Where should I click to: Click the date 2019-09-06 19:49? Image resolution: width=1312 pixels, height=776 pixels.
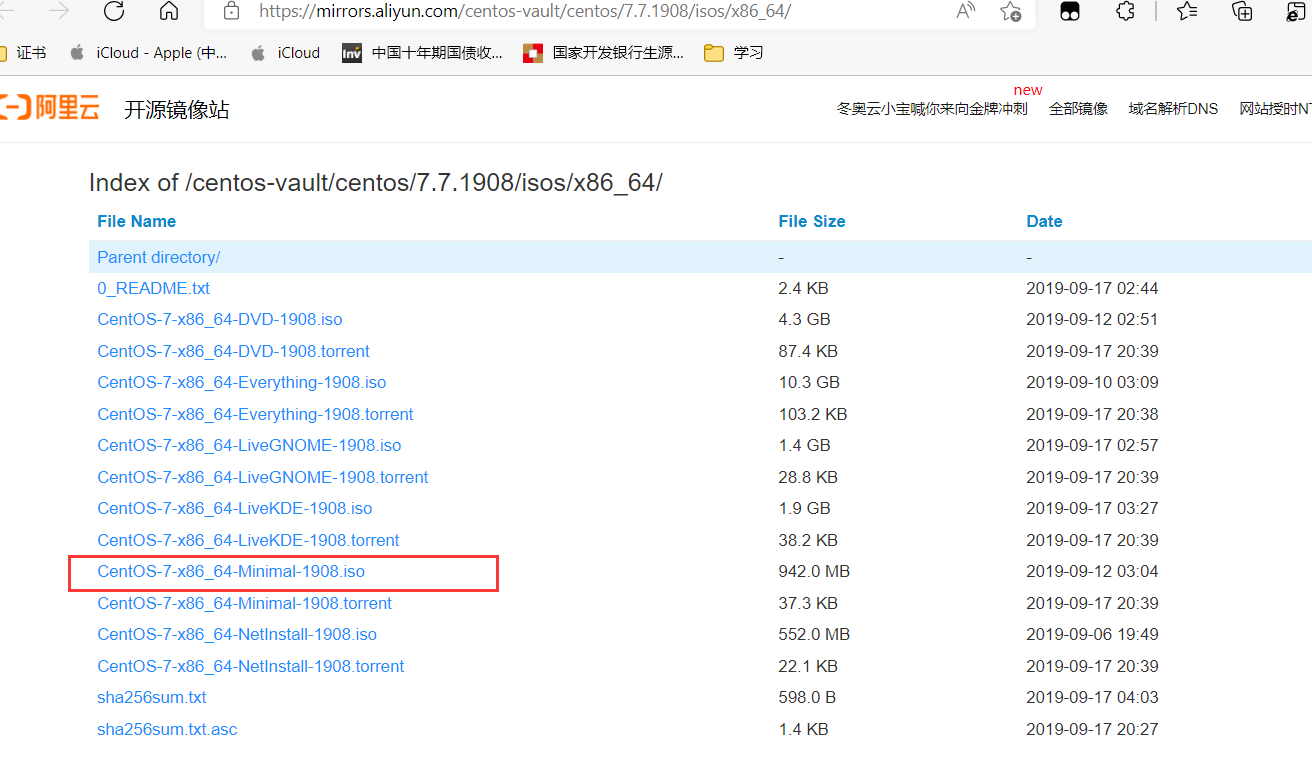point(1092,635)
